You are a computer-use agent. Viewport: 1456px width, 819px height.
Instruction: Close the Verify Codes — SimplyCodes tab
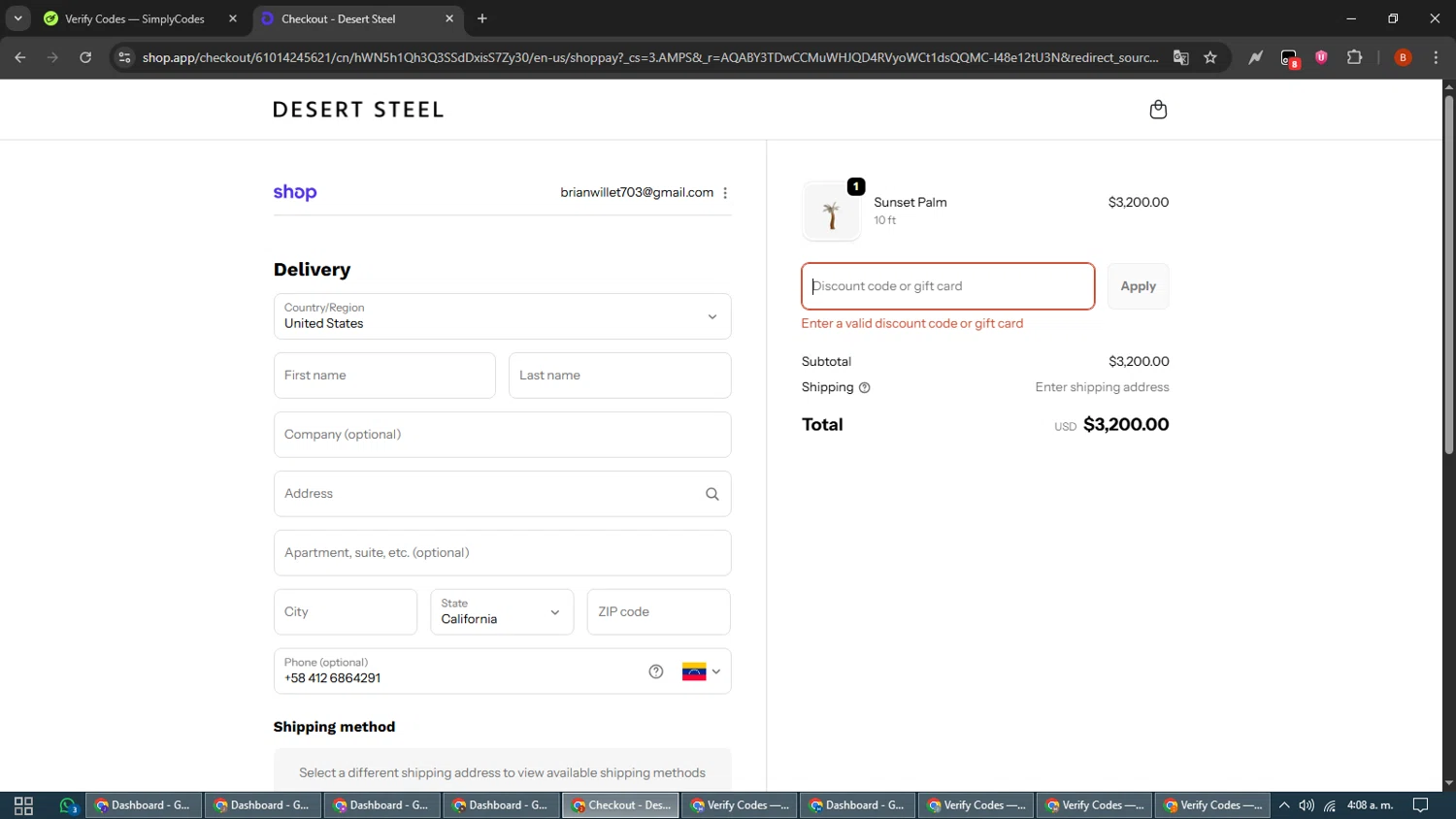233,18
